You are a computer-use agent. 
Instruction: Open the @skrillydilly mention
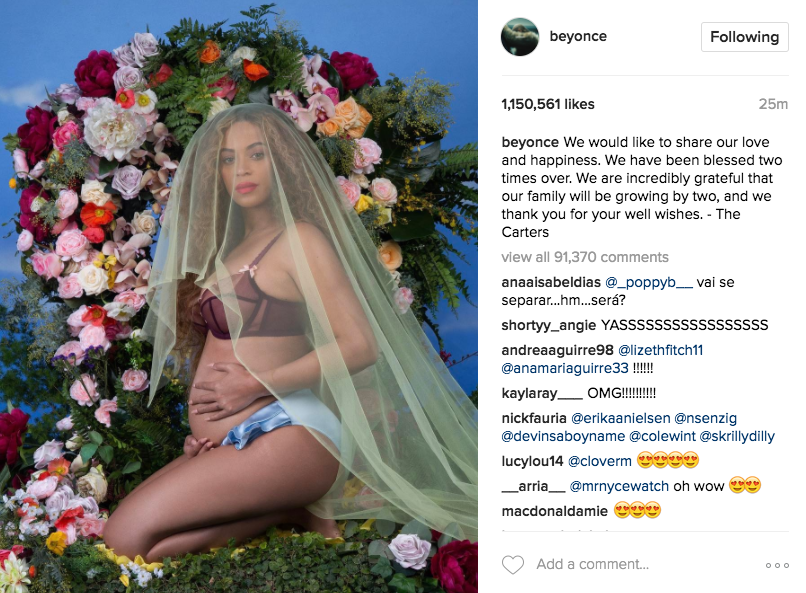[x=737, y=436]
